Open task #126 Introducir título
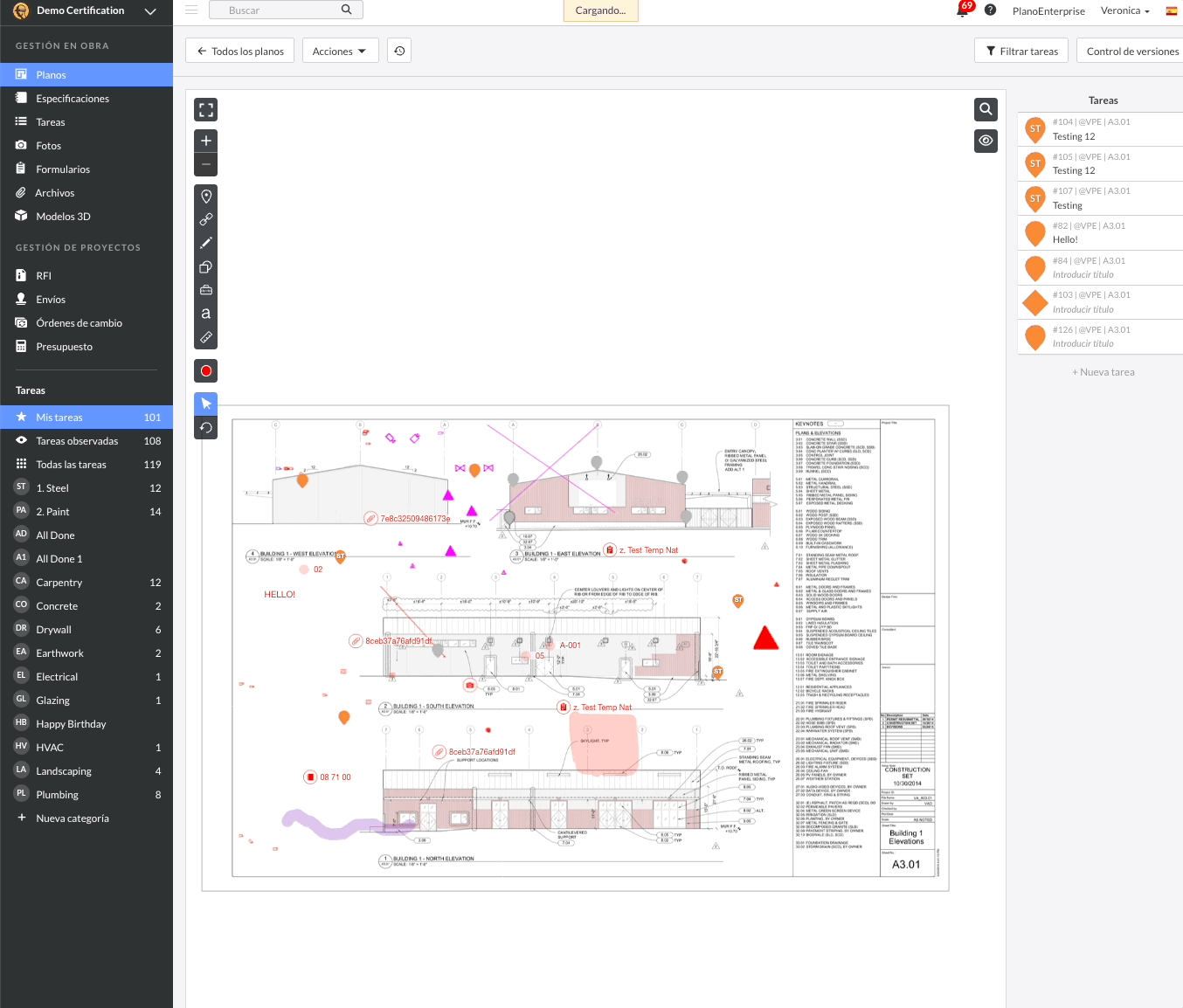Viewport: 1183px width, 1008px height. [x=1101, y=337]
